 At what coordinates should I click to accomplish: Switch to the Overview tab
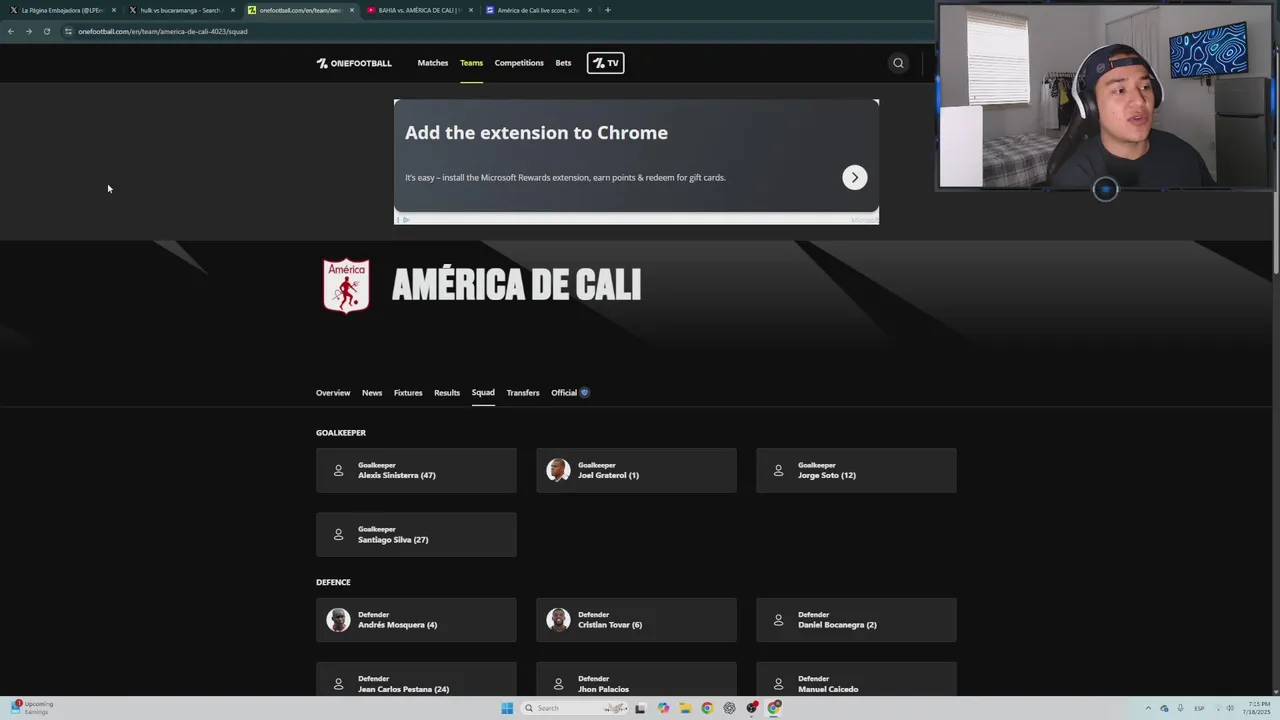pos(333,393)
